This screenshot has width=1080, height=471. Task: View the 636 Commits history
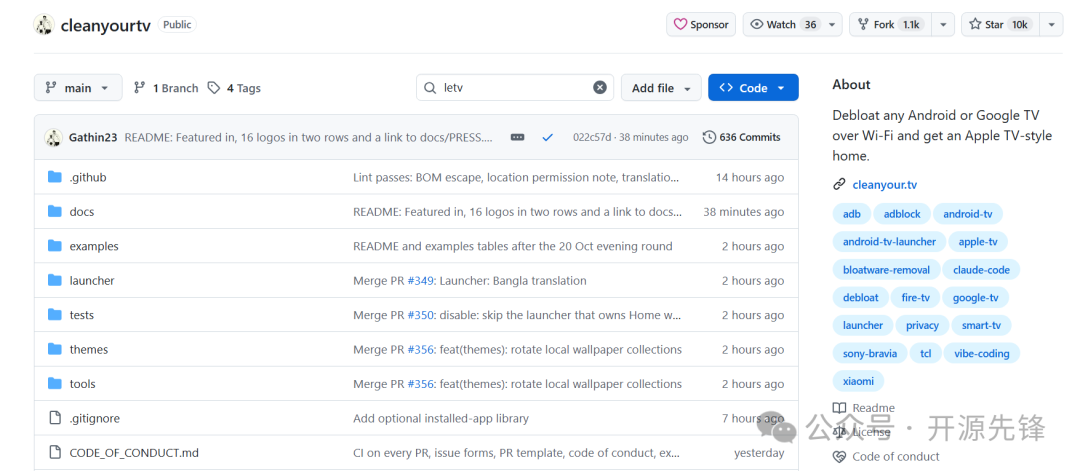click(741, 137)
